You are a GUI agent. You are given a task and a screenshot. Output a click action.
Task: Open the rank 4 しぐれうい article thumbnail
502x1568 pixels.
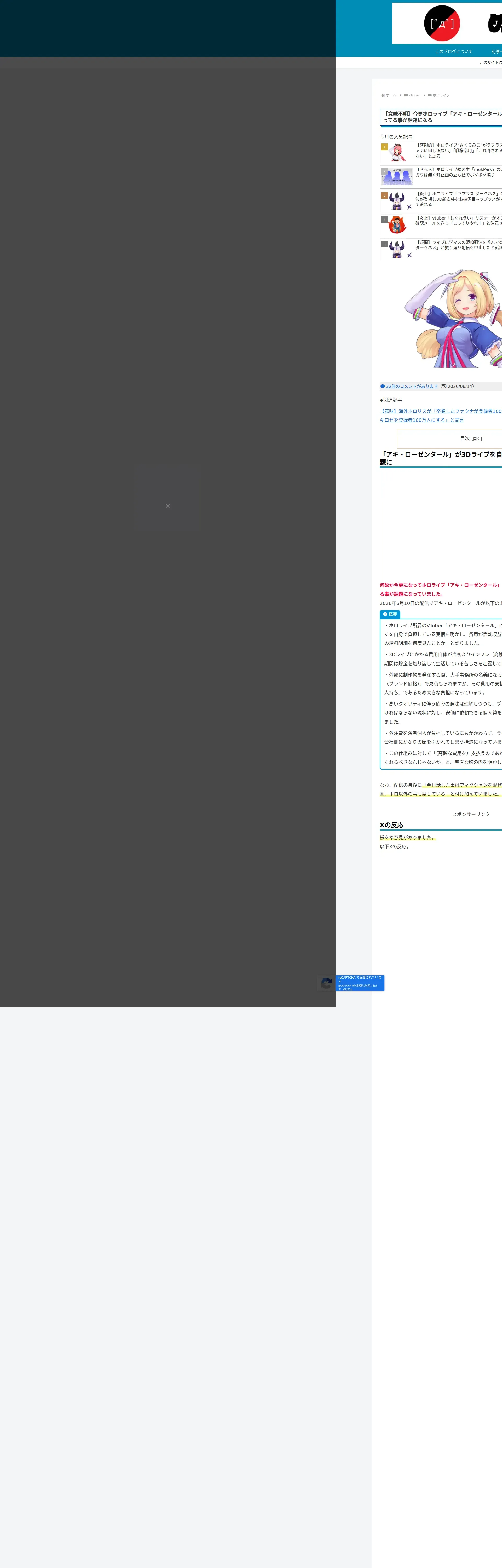(397, 225)
